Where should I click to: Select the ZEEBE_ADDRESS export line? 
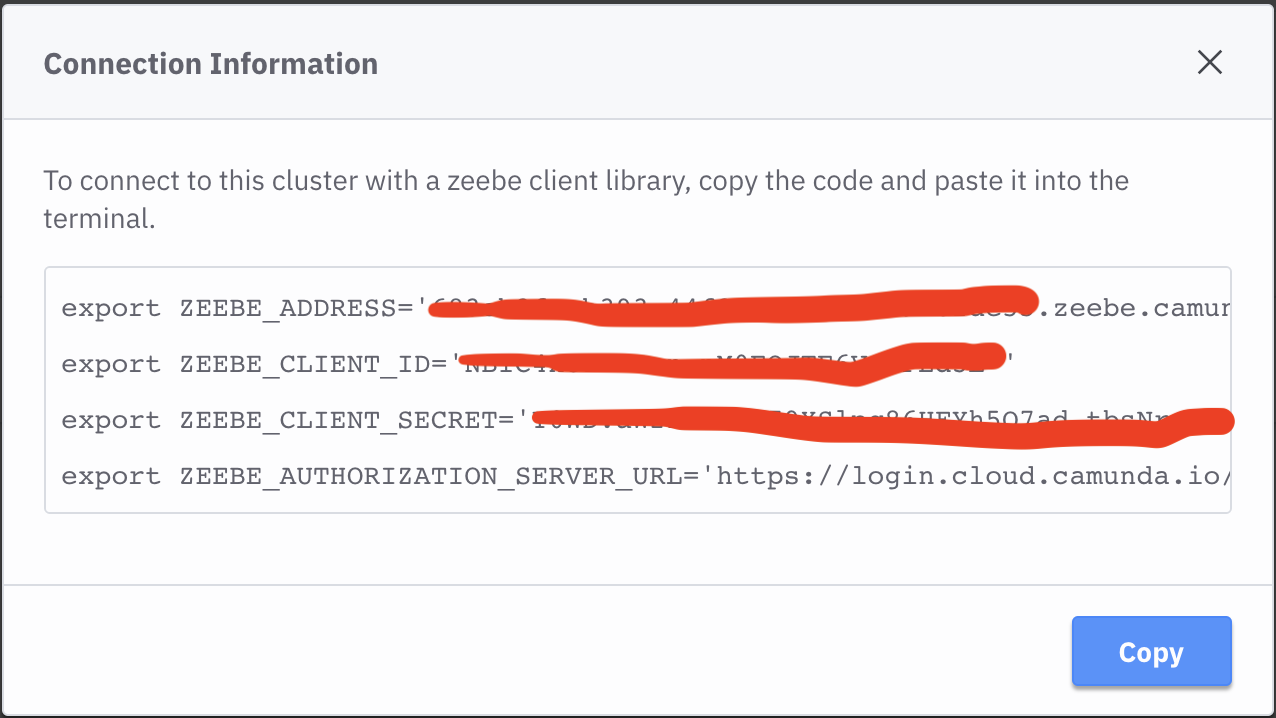[645, 307]
